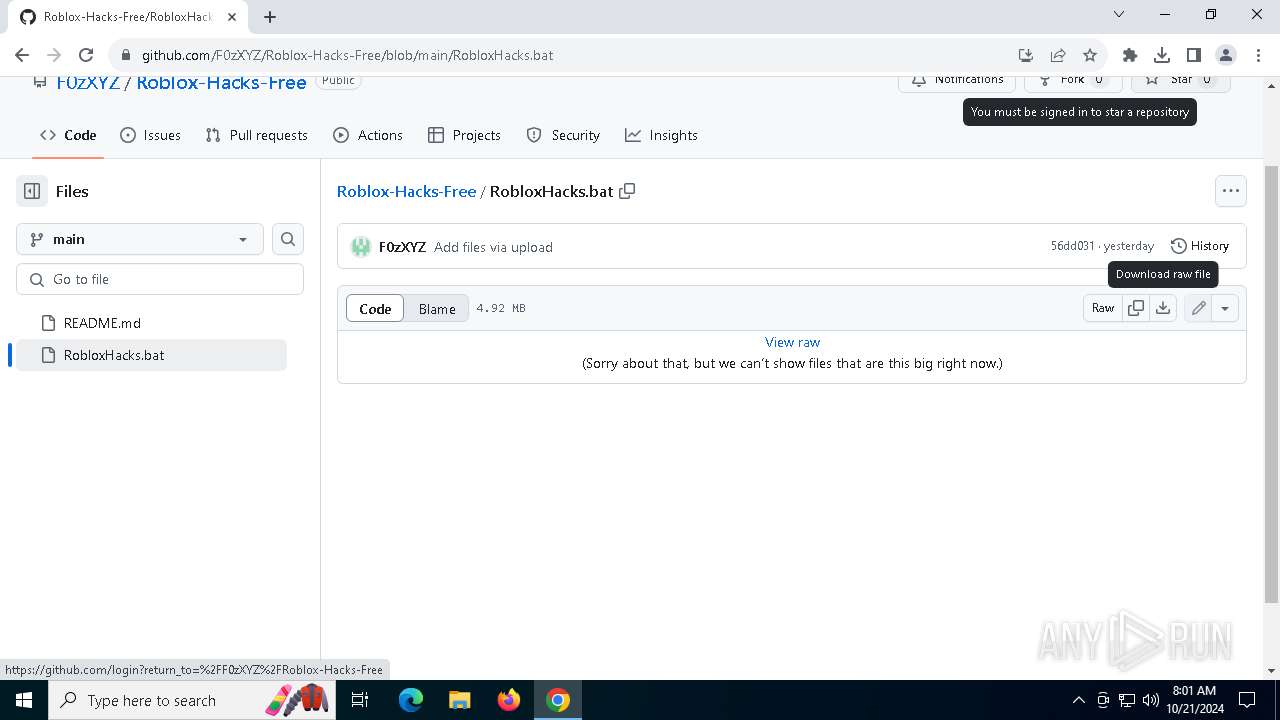
Task: Open new tab with plus button
Action: pyautogui.click(x=270, y=16)
